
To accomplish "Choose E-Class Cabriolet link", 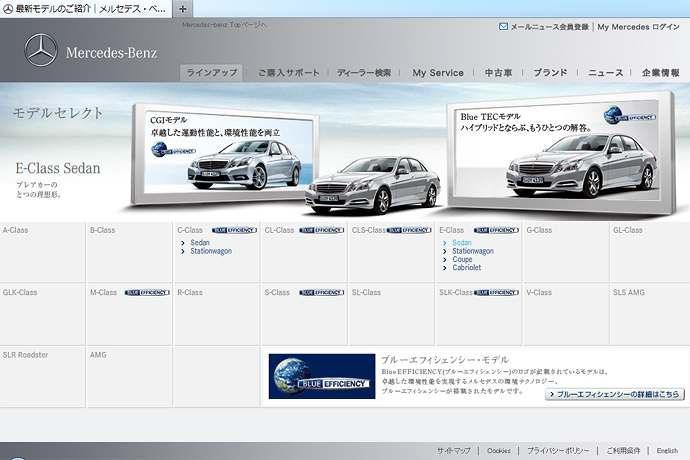I will [x=466, y=267].
